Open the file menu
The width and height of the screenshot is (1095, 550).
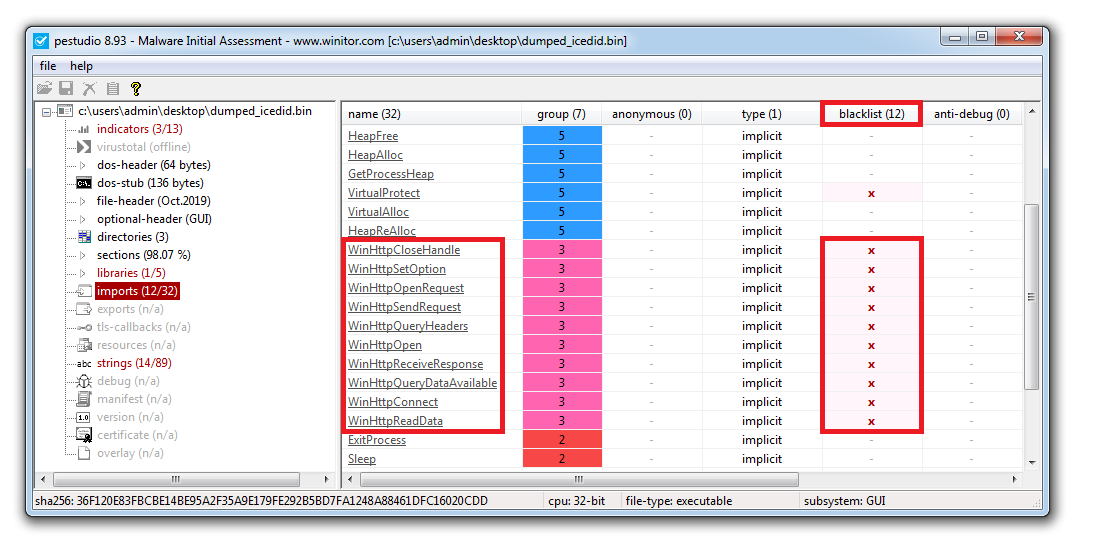point(48,66)
